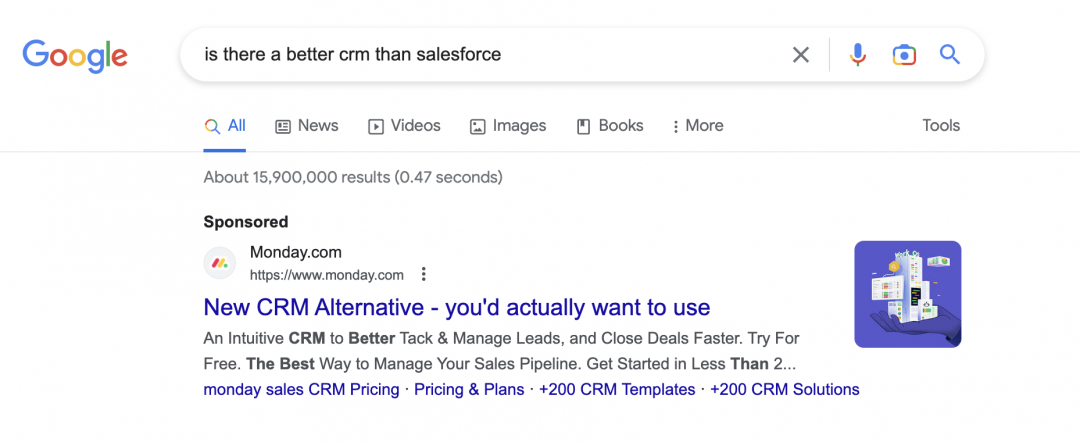
Task: Switch to the Images tab
Action: [508, 126]
